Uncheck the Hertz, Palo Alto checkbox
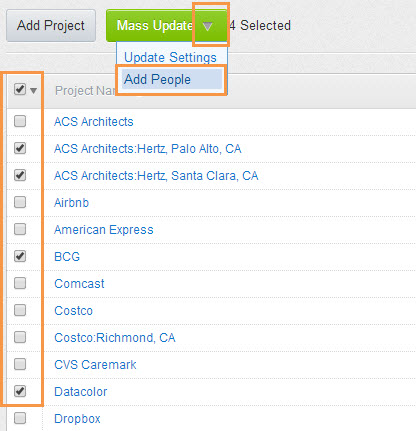The image size is (416, 431). (x=20, y=148)
